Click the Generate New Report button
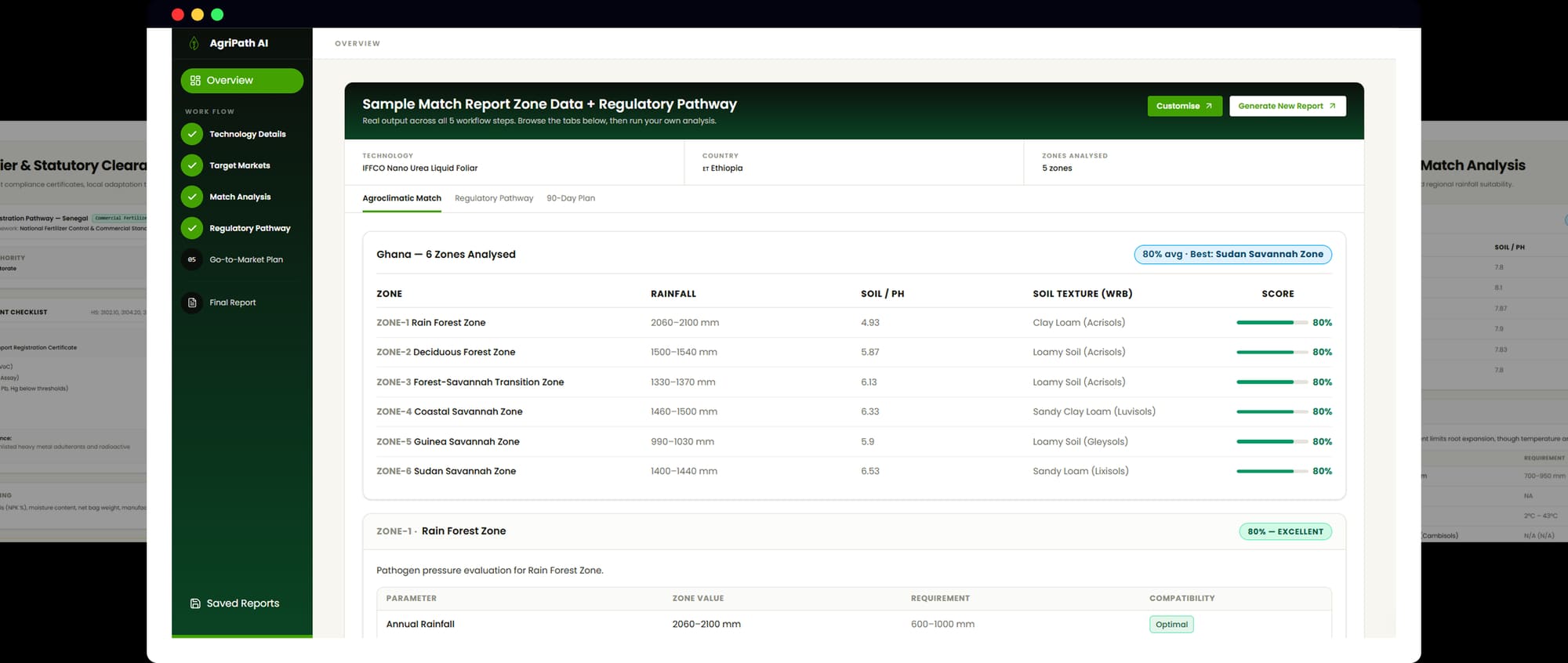 tap(1287, 106)
